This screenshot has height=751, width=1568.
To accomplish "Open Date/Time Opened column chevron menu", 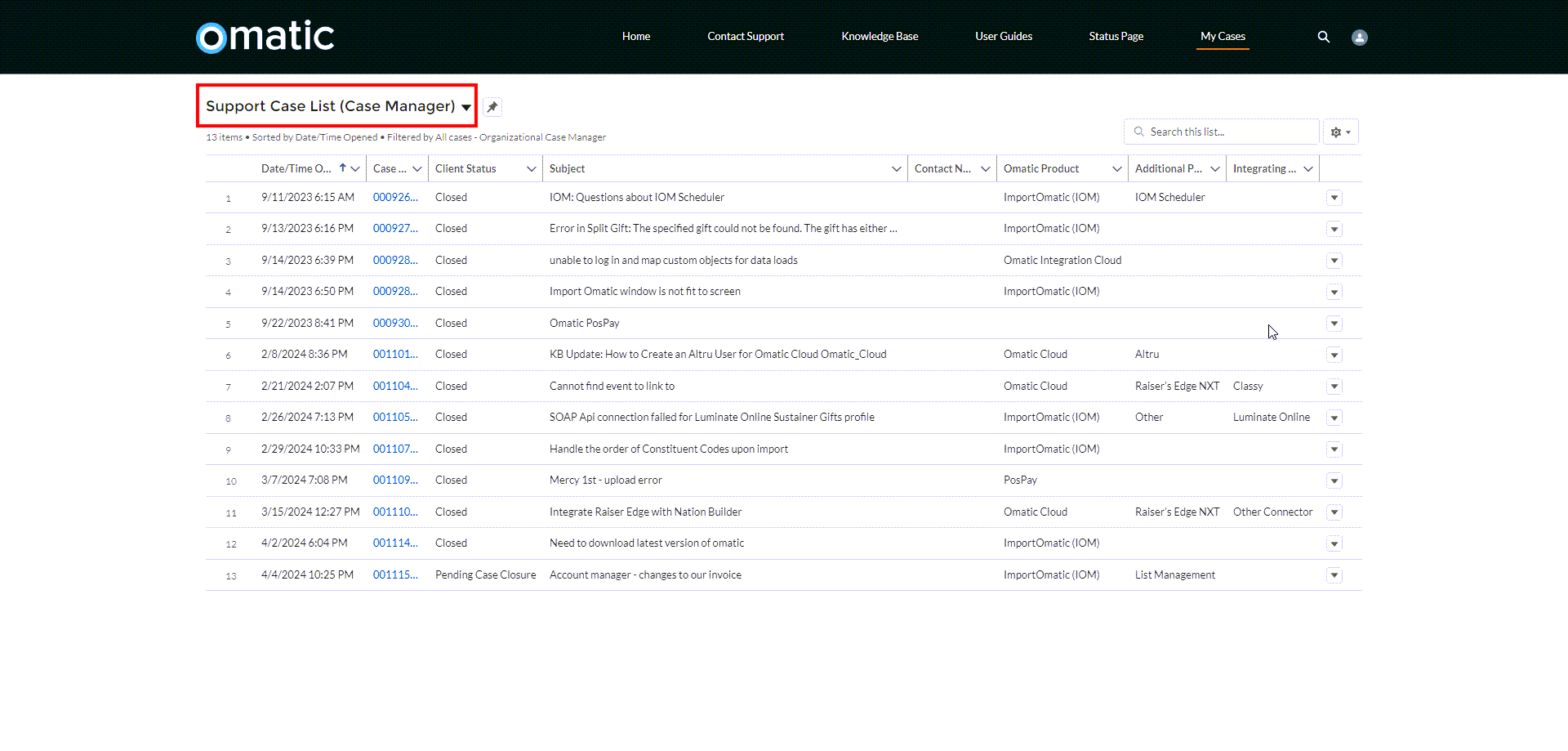I will [355, 168].
